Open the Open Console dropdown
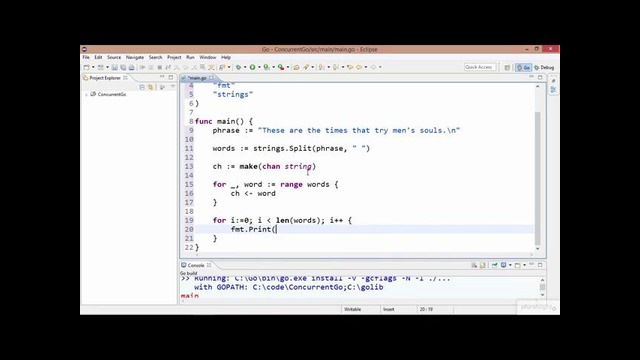Screen dimensions: 640x360 click(524, 265)
